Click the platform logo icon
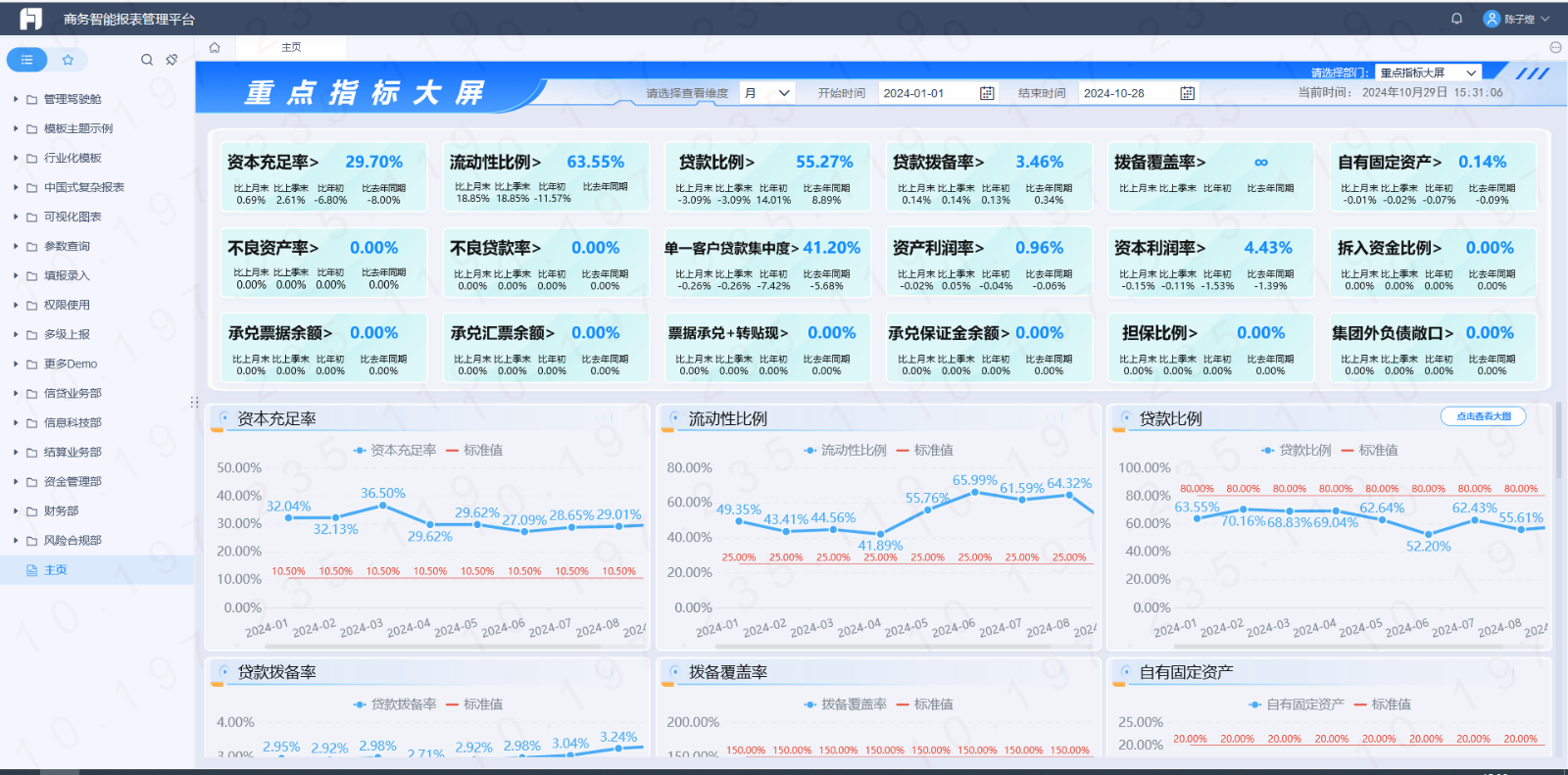This screenshot has height=775, width=1568. coord(31,19)
